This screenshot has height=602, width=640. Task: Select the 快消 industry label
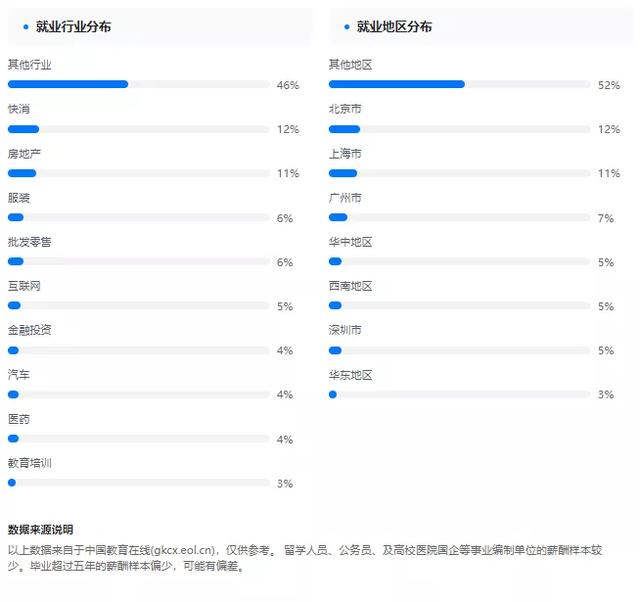(x=19, y=109)
